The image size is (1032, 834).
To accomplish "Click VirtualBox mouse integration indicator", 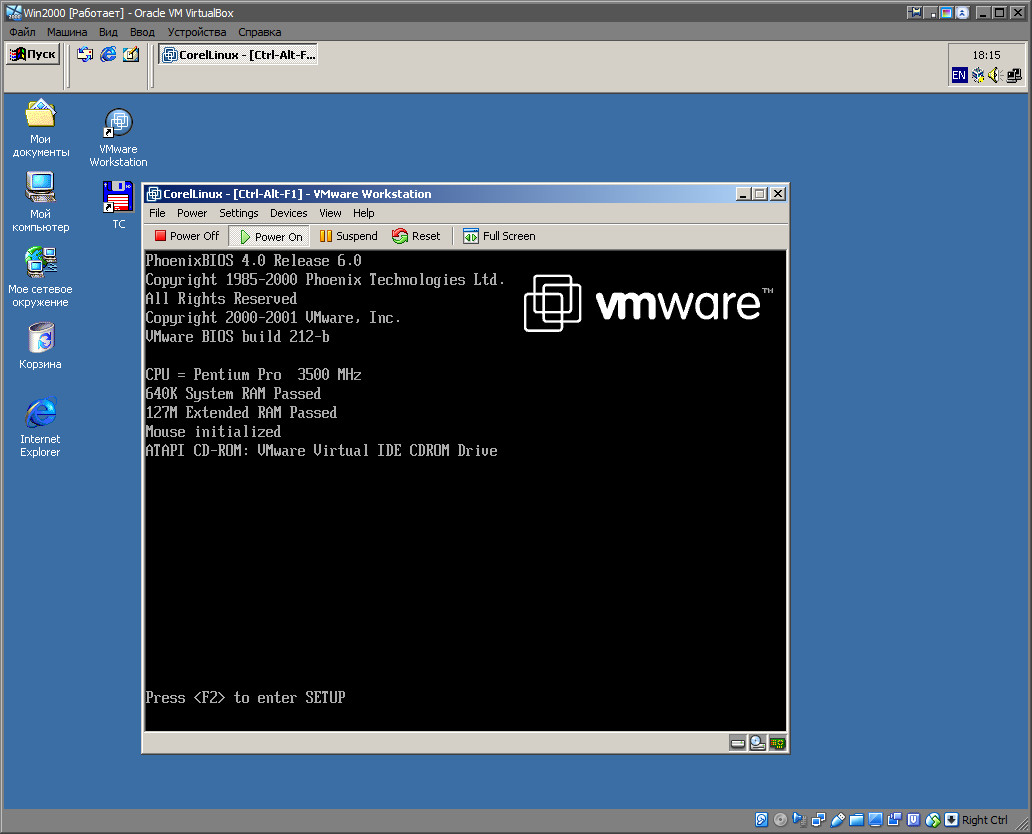I will tap(933, 820).
